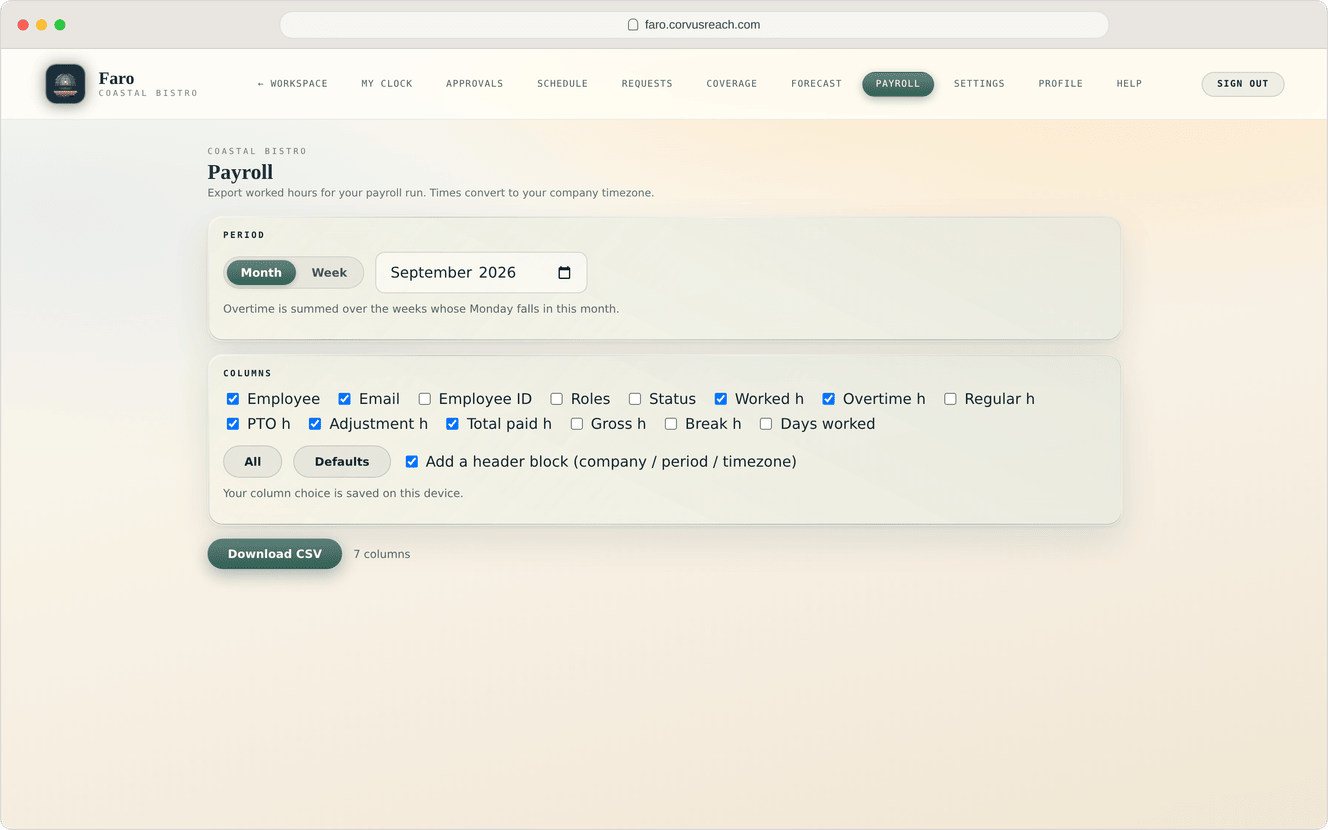View the Forecast tab
This screenshot has width=1328, height=830.
(x=816, y=84)
